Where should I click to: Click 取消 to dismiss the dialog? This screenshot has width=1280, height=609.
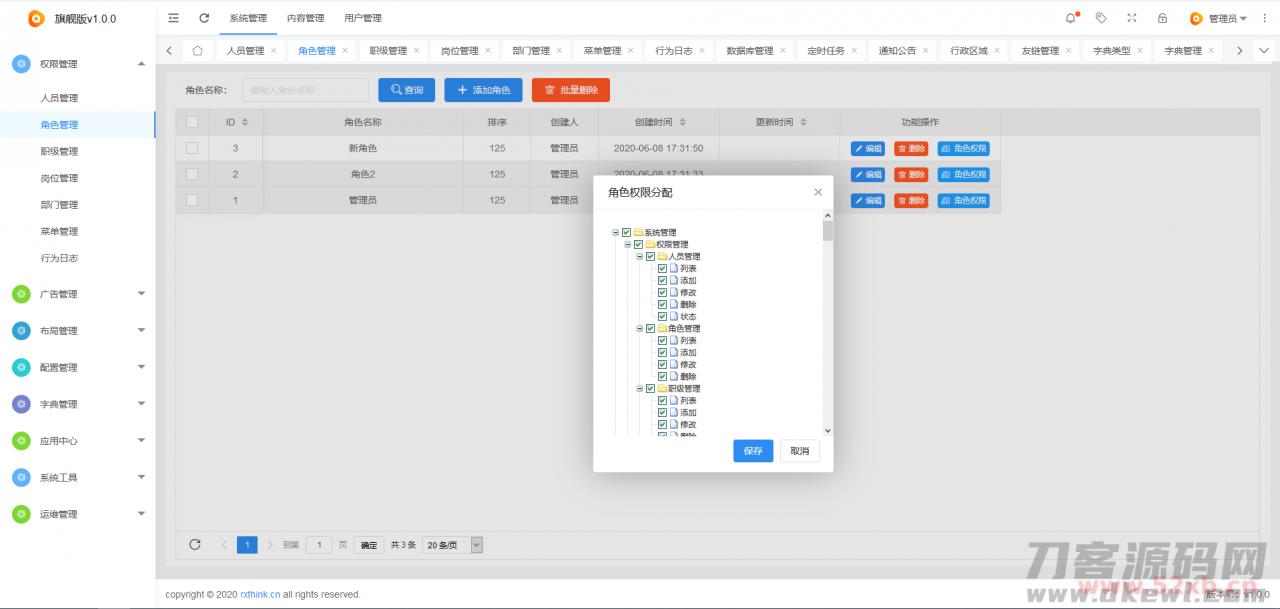(800, 451)
